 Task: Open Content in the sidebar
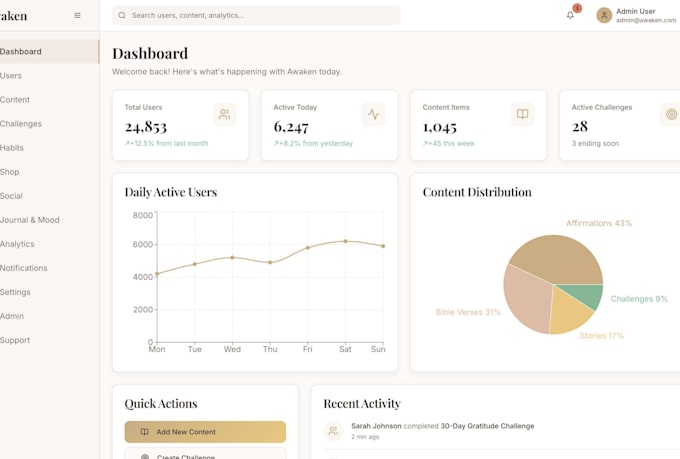(x=49, y=100)
